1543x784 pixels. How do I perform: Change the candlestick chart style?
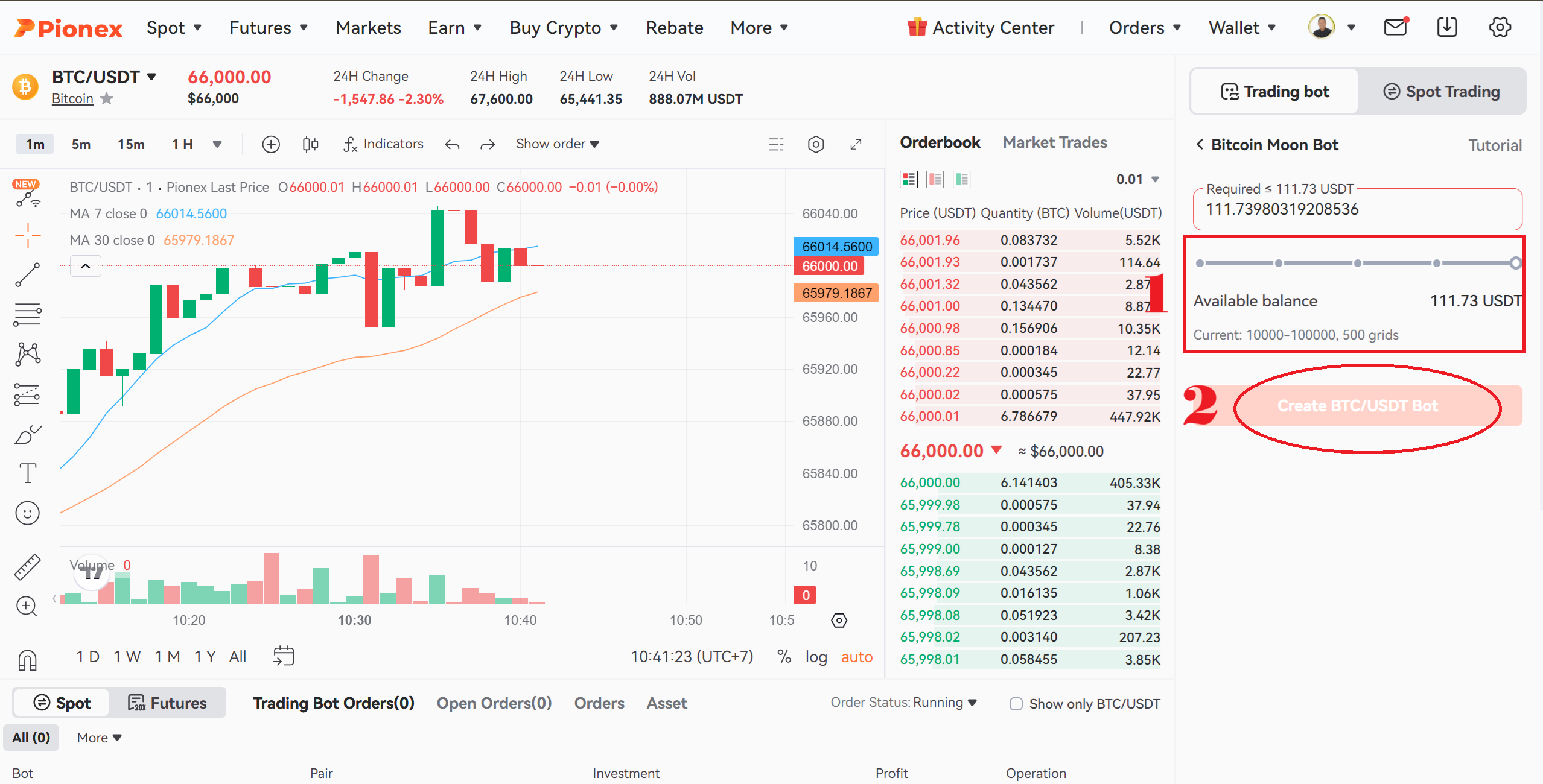pos(310,144)
